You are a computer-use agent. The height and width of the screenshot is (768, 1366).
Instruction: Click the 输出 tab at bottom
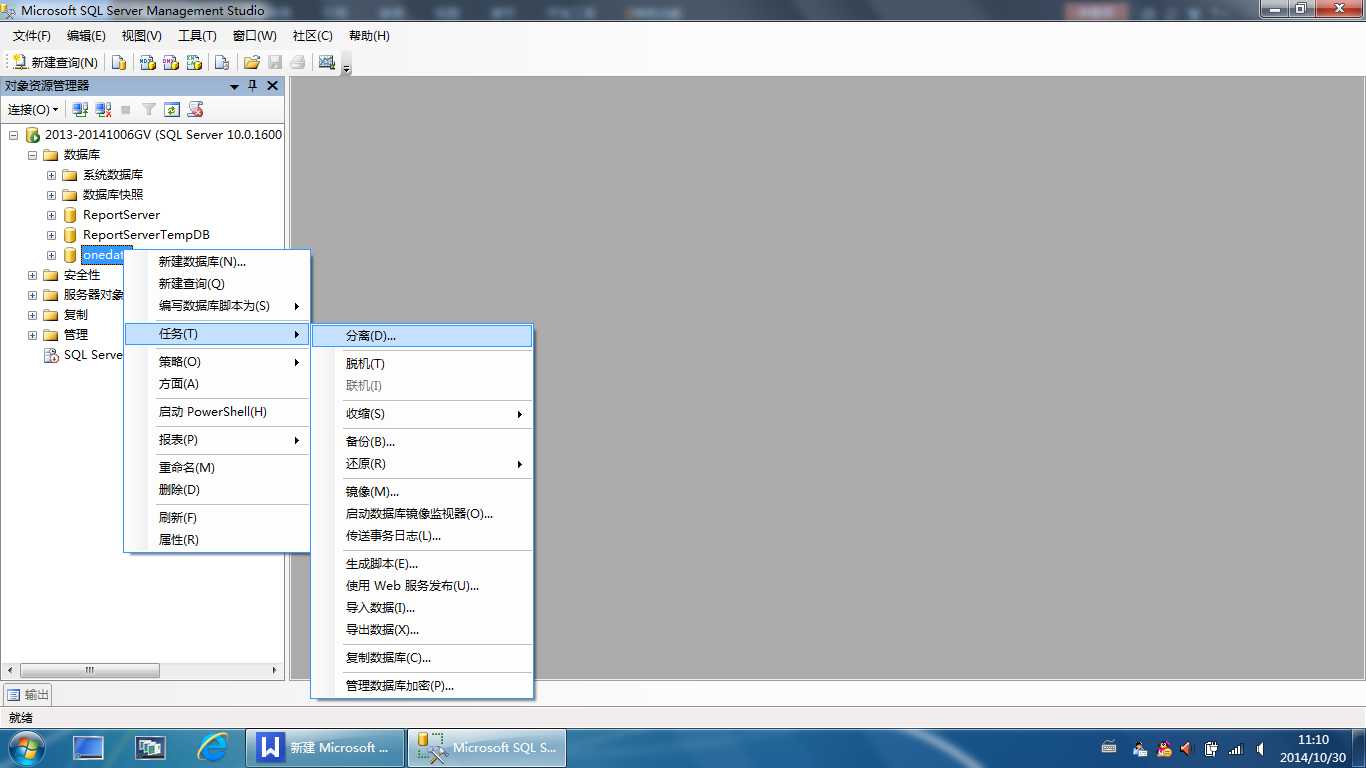pyautogui.click(x=28, y=695)
